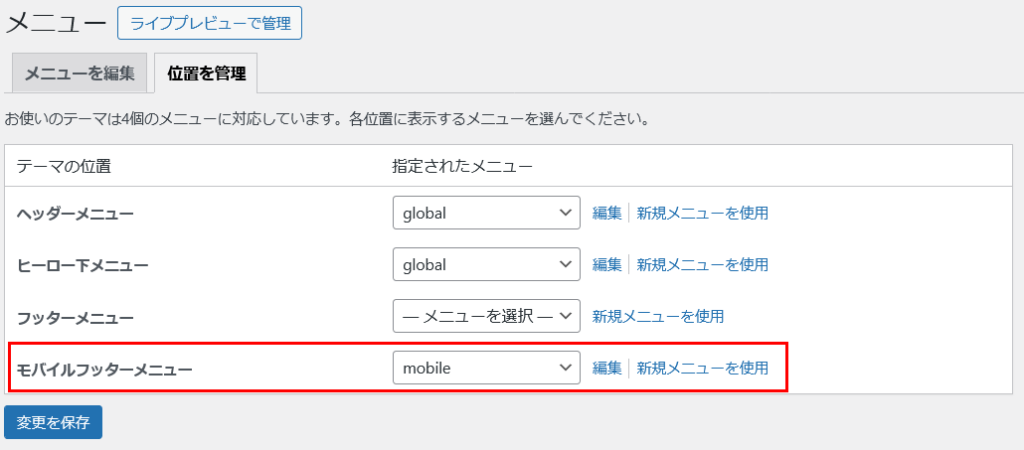Click the メニュー page heading
This screenshot has height=450, width=1024.
(x=56, y=22)
